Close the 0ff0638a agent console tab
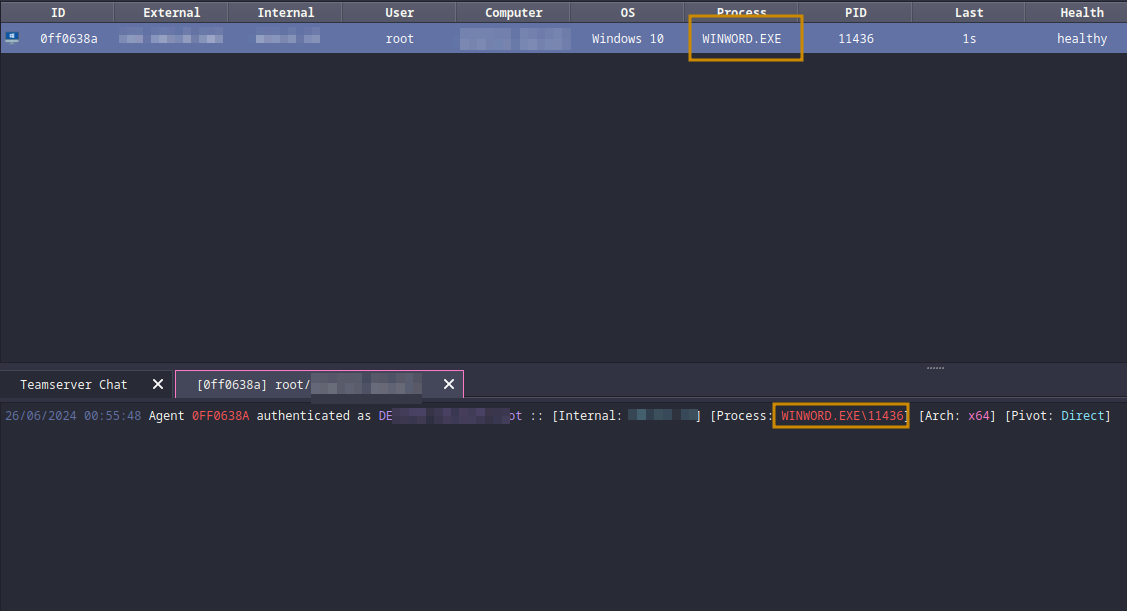 point(448,384)
